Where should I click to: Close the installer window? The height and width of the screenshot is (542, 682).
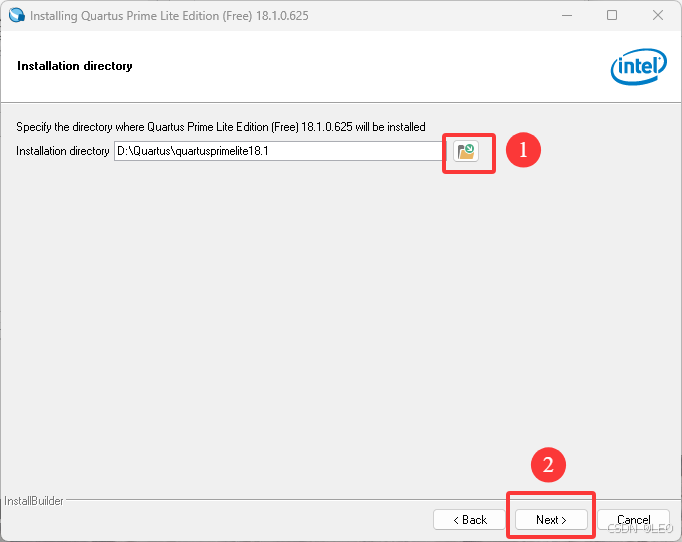click(x=658, y=15)
